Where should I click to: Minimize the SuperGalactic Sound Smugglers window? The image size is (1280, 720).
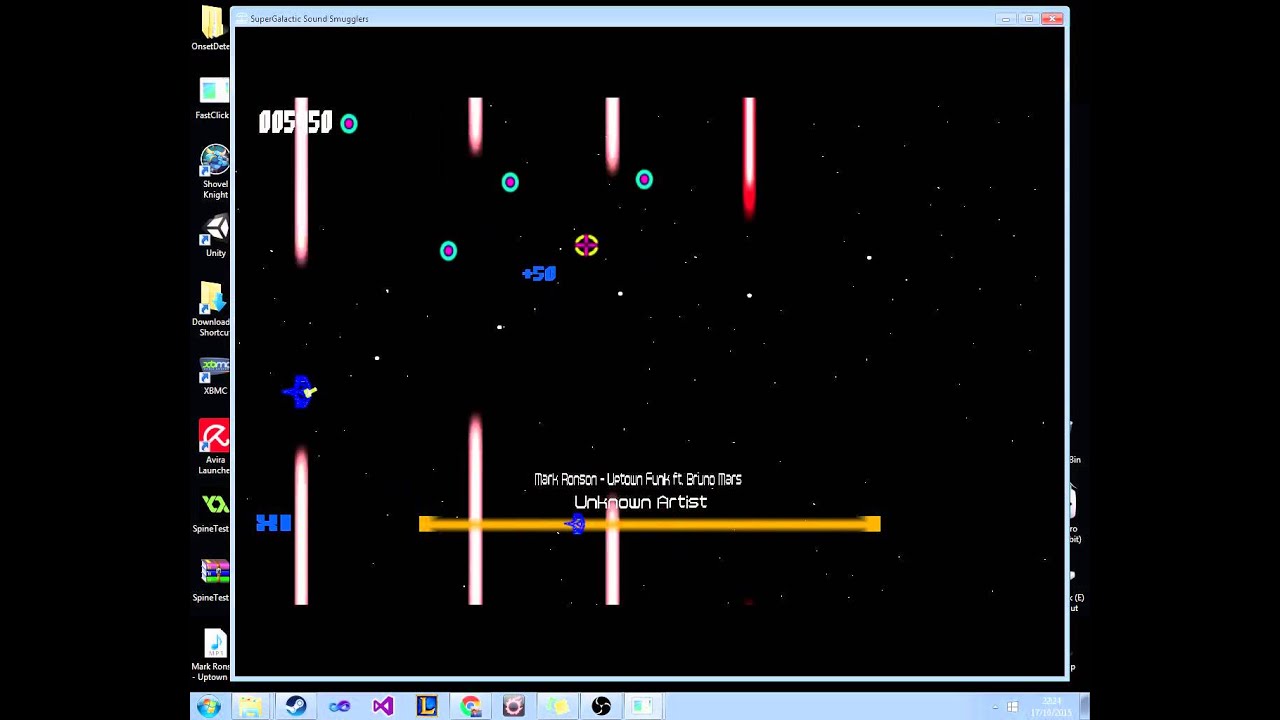click(1006, 18)
